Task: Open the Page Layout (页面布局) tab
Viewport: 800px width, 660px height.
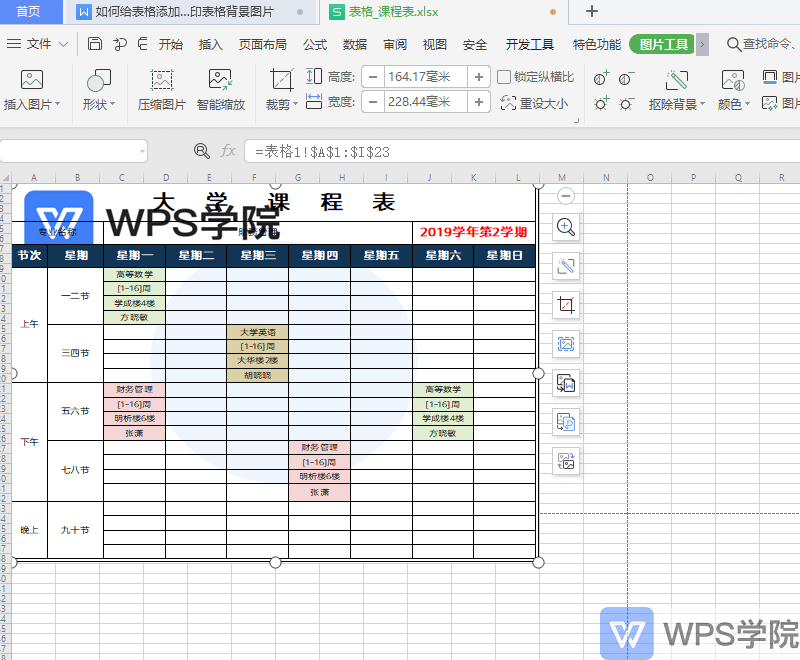Action: (x=263, y=44)
